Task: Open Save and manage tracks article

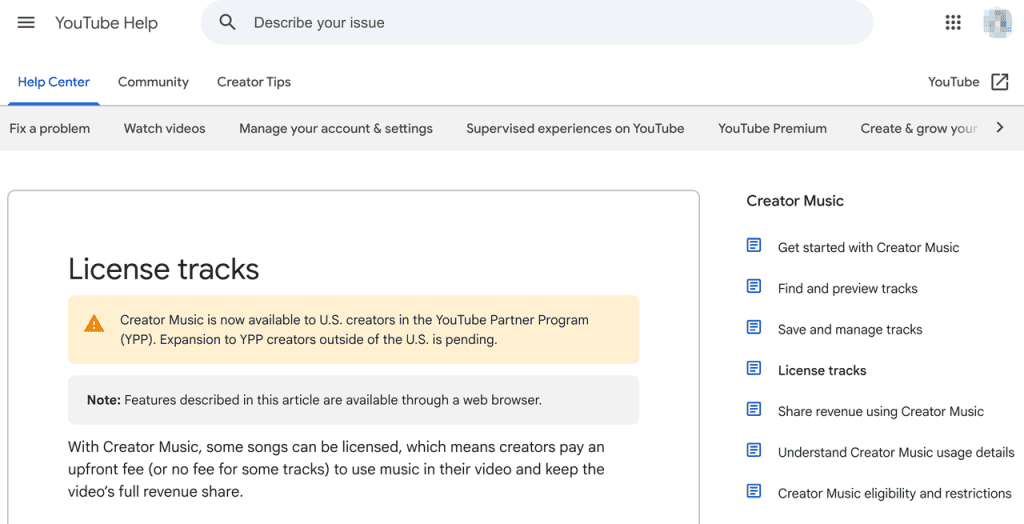Action: click(850, 329)
